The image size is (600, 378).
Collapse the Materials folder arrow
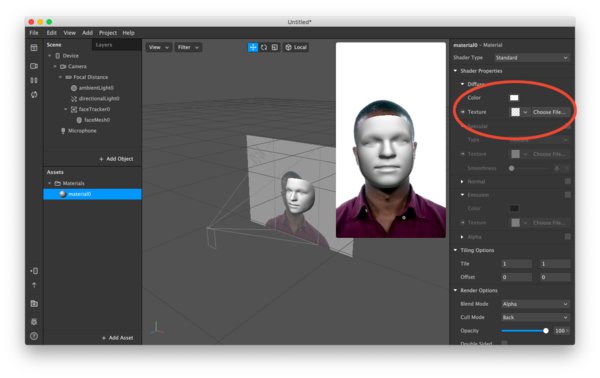point(49,183)
